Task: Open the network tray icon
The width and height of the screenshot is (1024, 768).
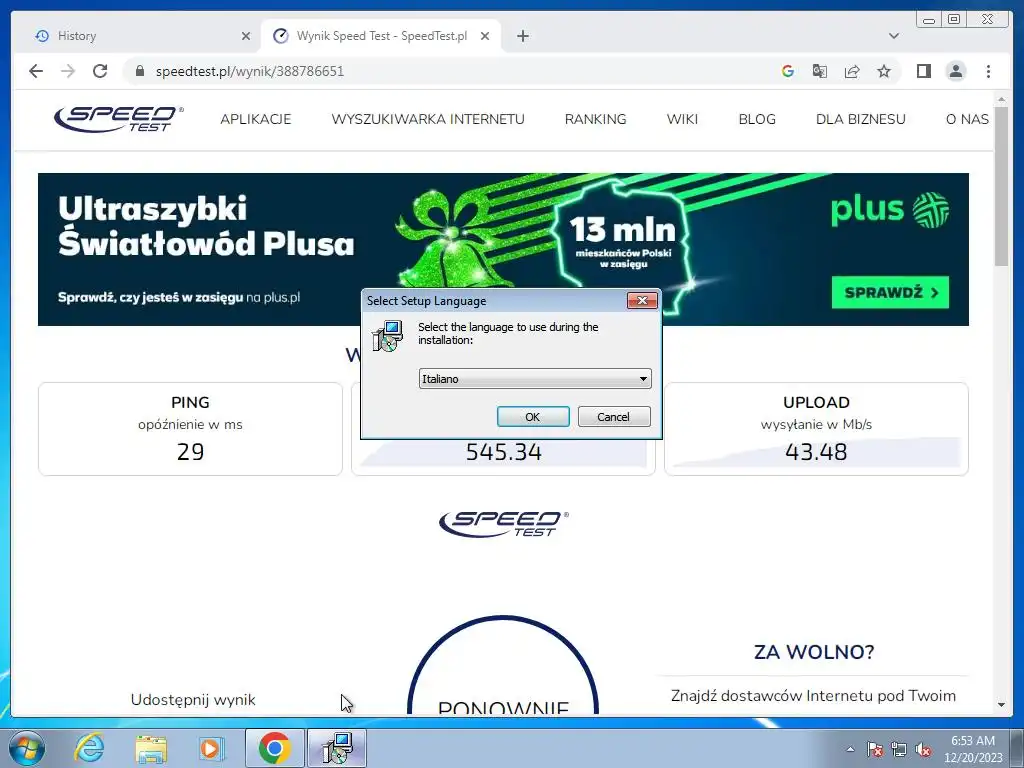Action: pyautogui.click(x=899, y=749)
